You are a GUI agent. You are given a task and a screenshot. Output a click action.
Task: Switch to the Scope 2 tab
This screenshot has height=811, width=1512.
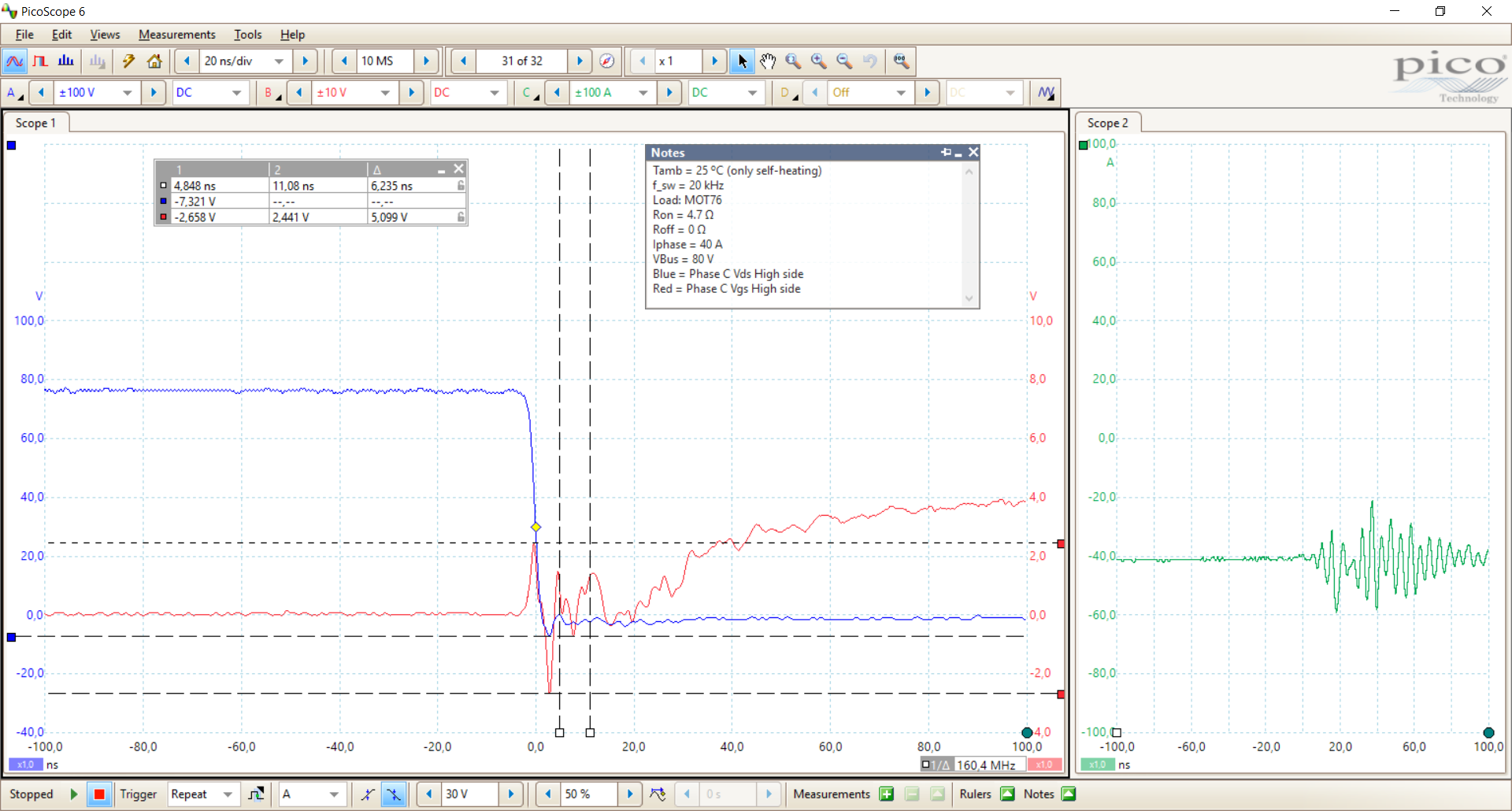pos(1107,123)
